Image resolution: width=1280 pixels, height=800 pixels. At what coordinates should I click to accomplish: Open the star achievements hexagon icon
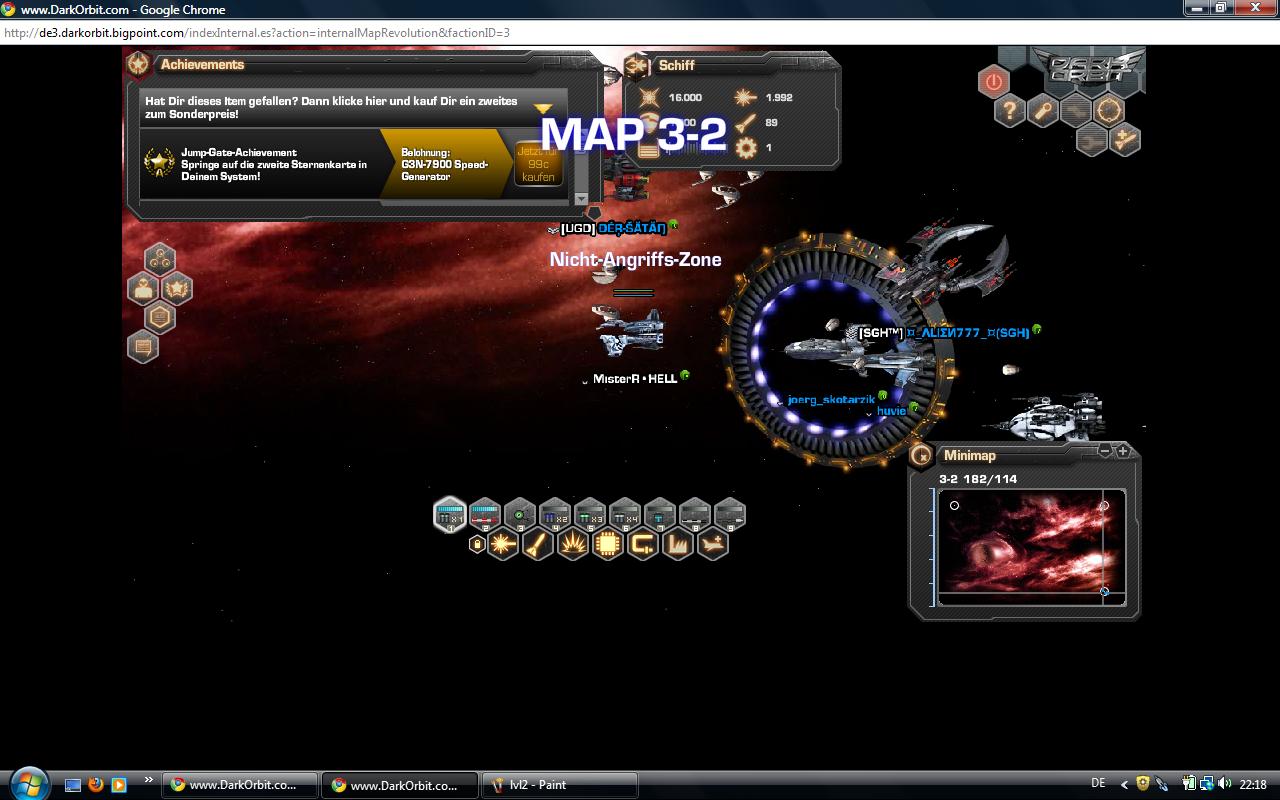point(177,289)
